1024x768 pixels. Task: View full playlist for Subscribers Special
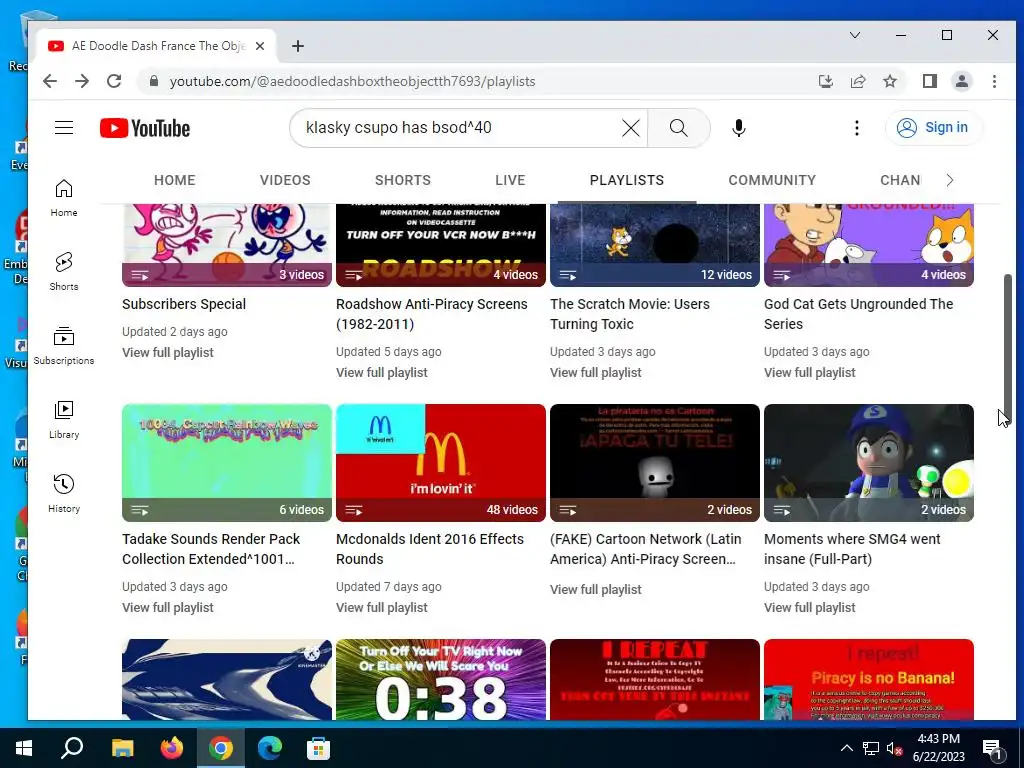point(168,353)
